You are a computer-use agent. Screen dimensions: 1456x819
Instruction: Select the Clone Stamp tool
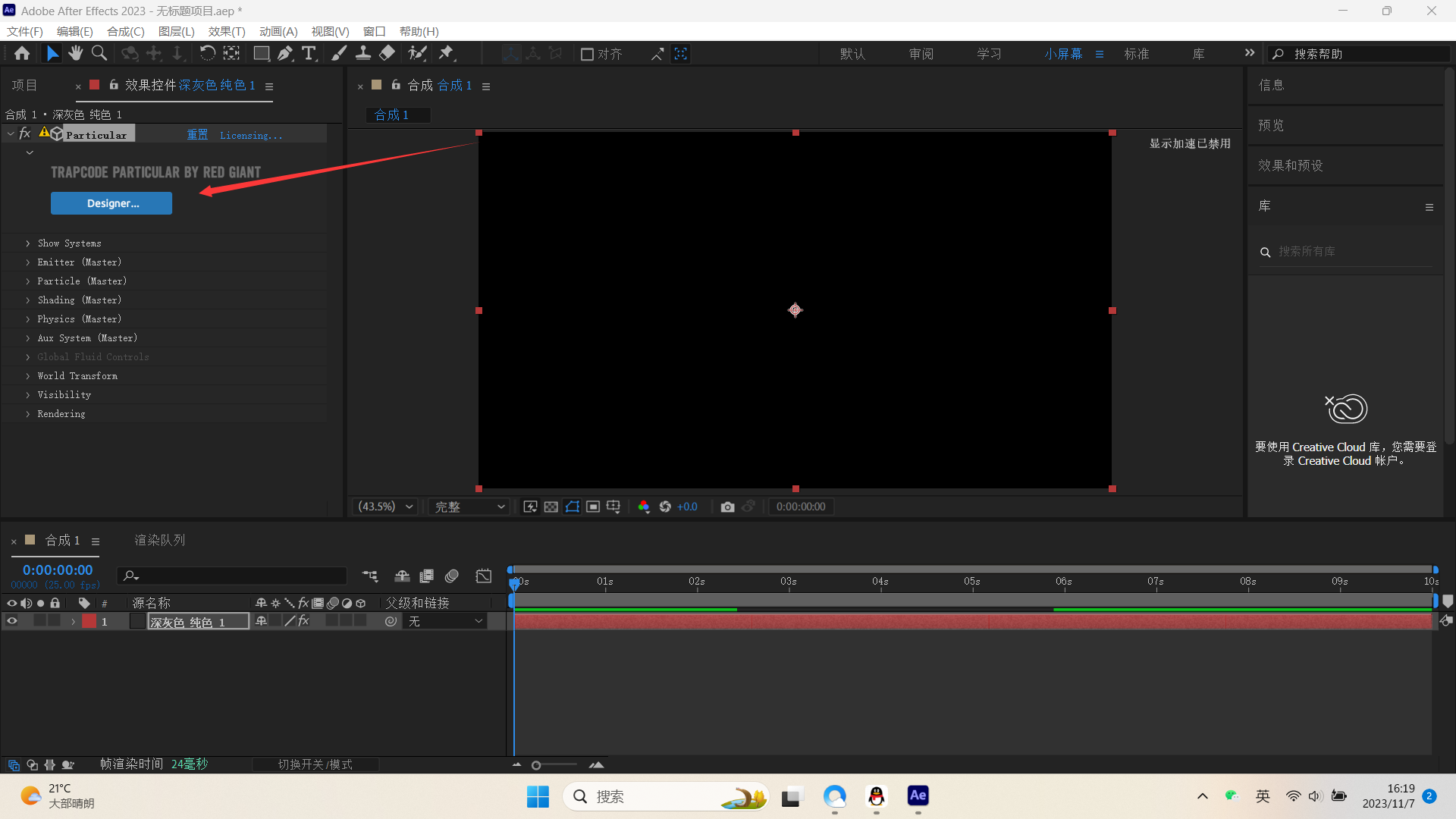click(363, 54)
